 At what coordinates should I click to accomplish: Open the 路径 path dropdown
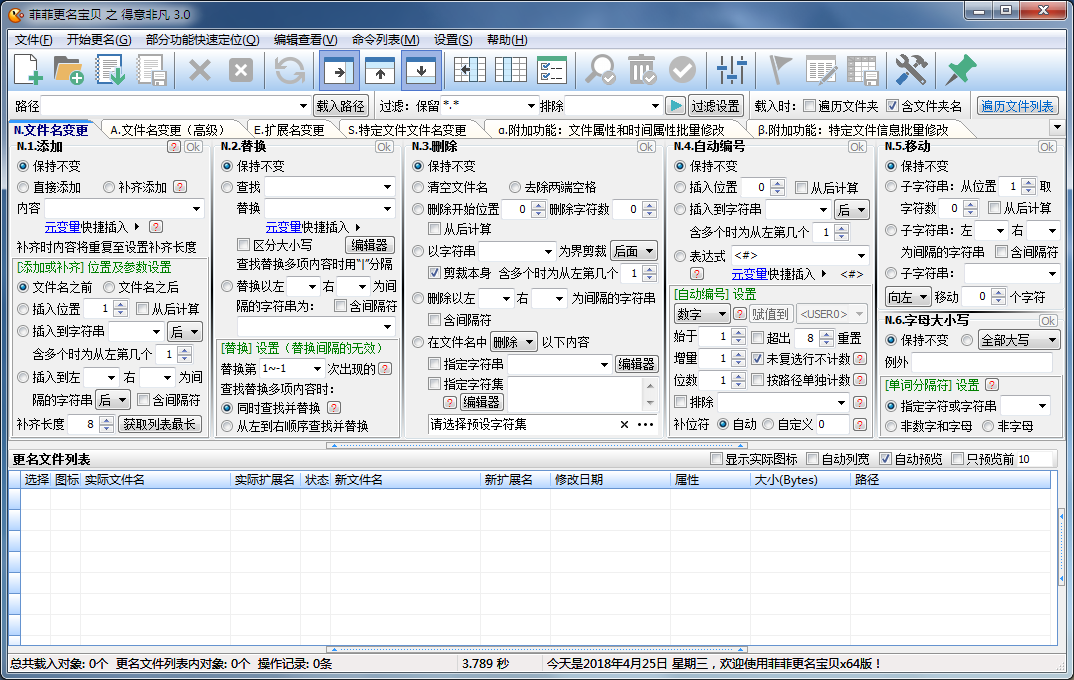click(x=304, y=106)
